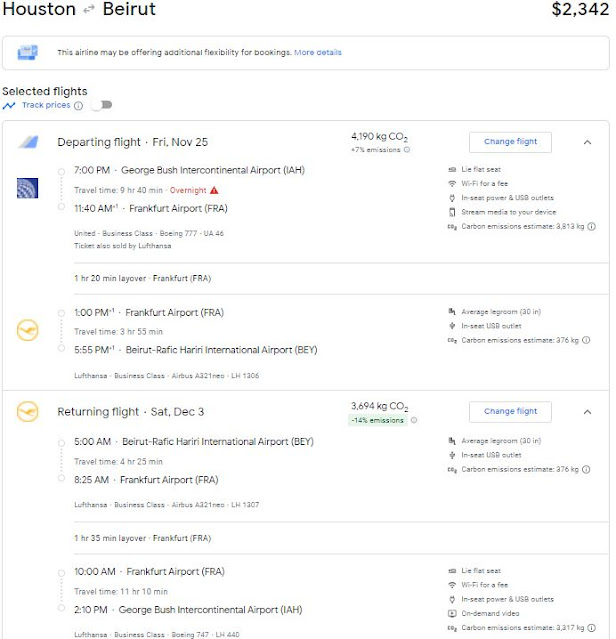Image resolution: width=616 pixels, height=639 pixels.
Task: Toggle the Track prices switch
Action: [x=101, y=105]
